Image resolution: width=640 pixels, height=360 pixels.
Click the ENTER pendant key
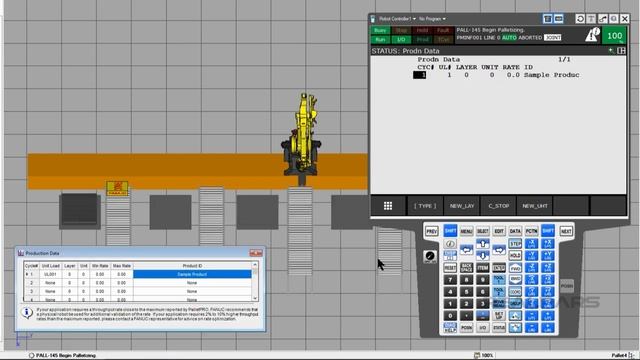coord(499,268)
